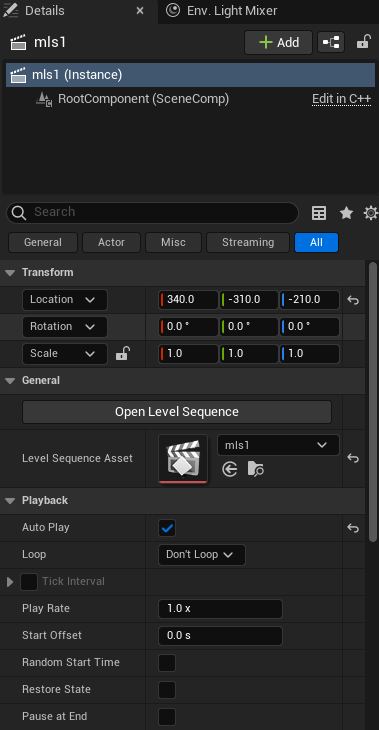Toggle favorites star filter icon
The width and height of the screenshot is (379, 730).
(x=346, y=213)
